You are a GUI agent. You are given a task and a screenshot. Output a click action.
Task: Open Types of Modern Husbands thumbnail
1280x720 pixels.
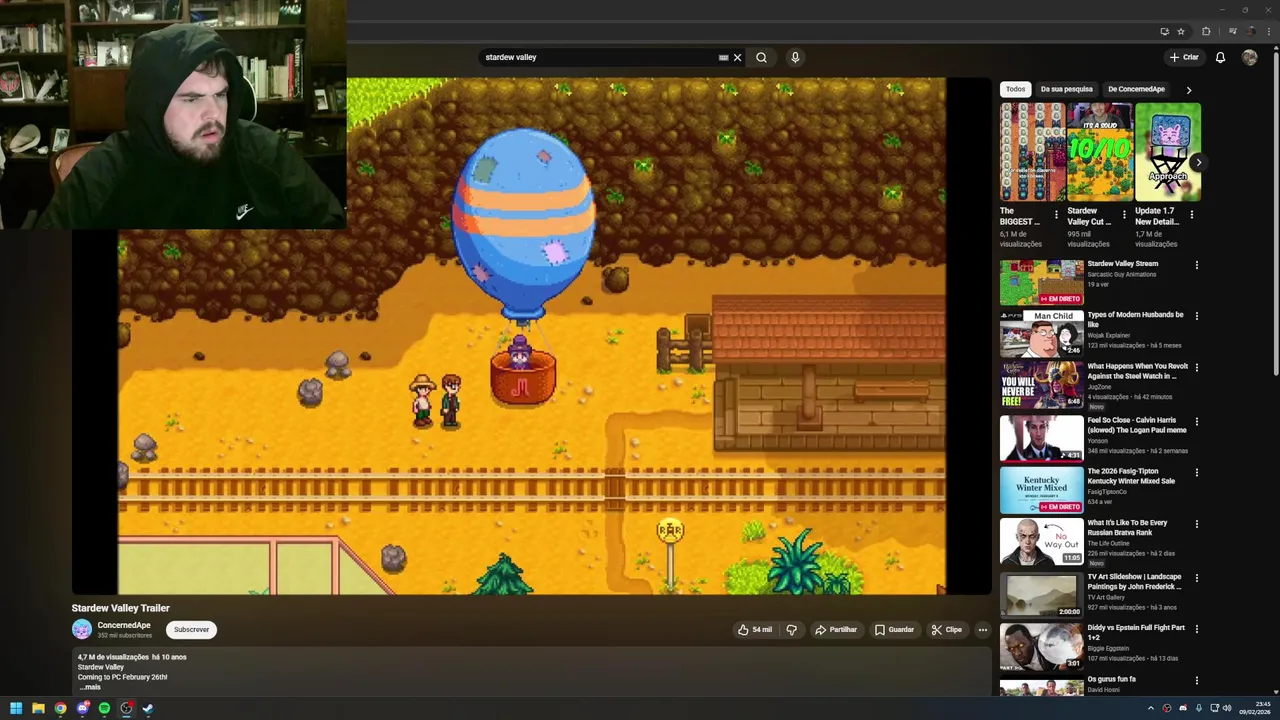pos(1041,334)
